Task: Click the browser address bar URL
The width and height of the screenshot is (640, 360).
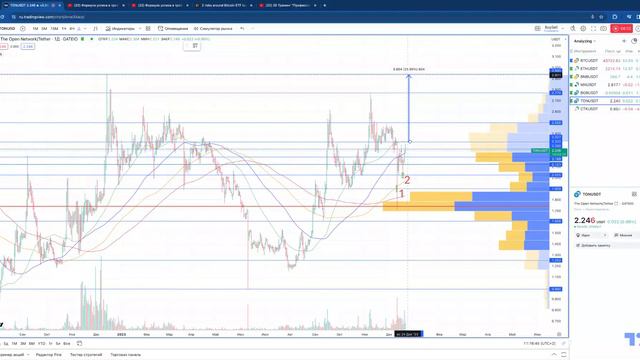Action: pyautogui.click(x=51, y=17)
